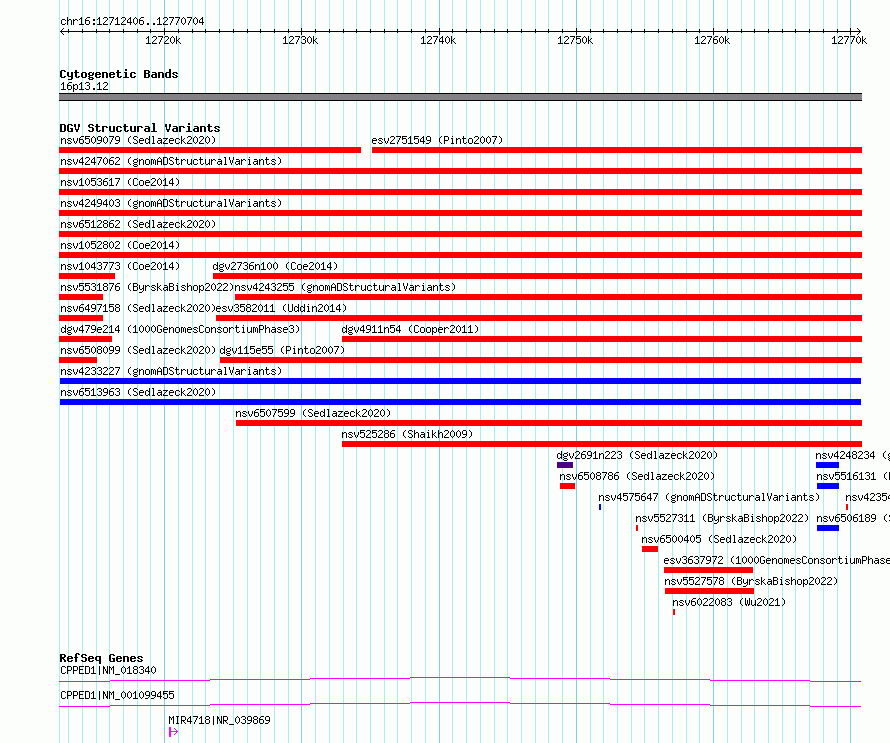Screen dimensions: 890x743
Task: Select dgv4911n54 (Cooper2011) variant
Action: 410,329
